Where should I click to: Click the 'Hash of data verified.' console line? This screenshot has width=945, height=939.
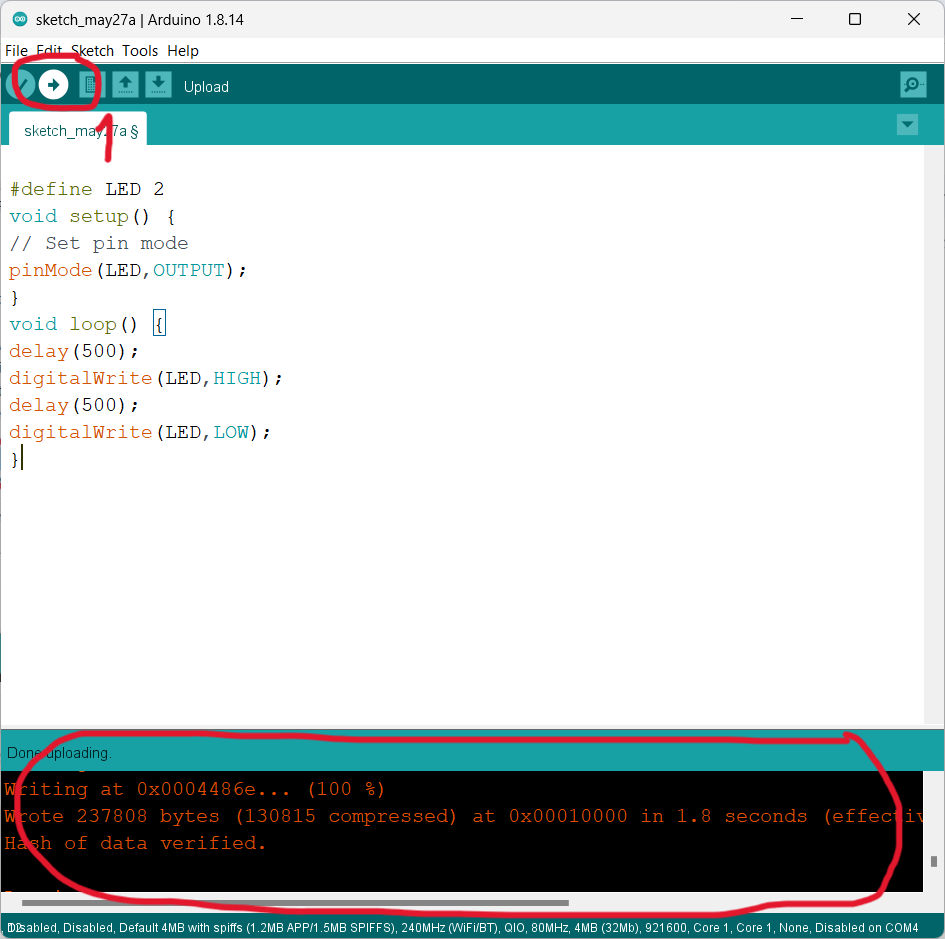[135, 843]
